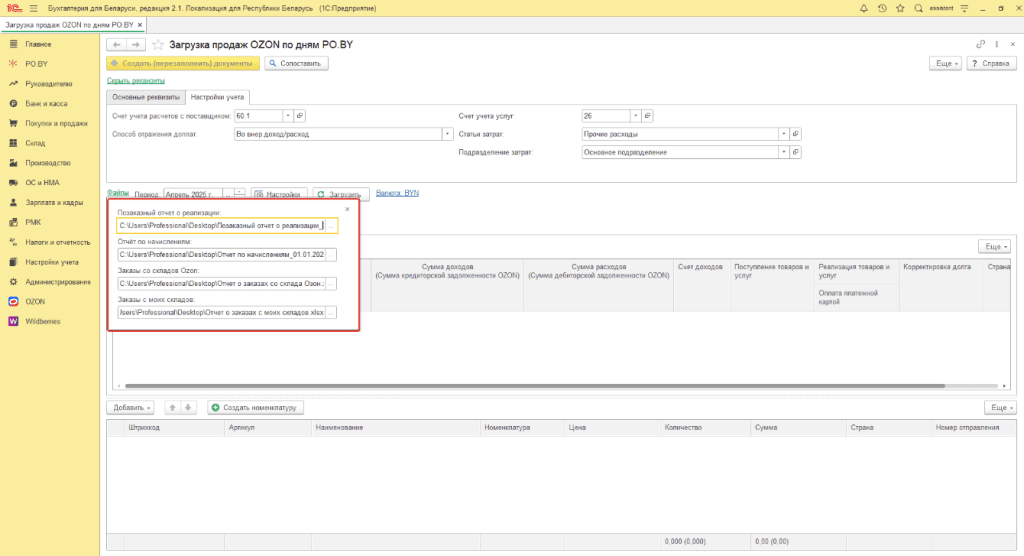Click the Валюта: BYN link
The width and height of the screenshot is (1024, 556).
(397, 193)
